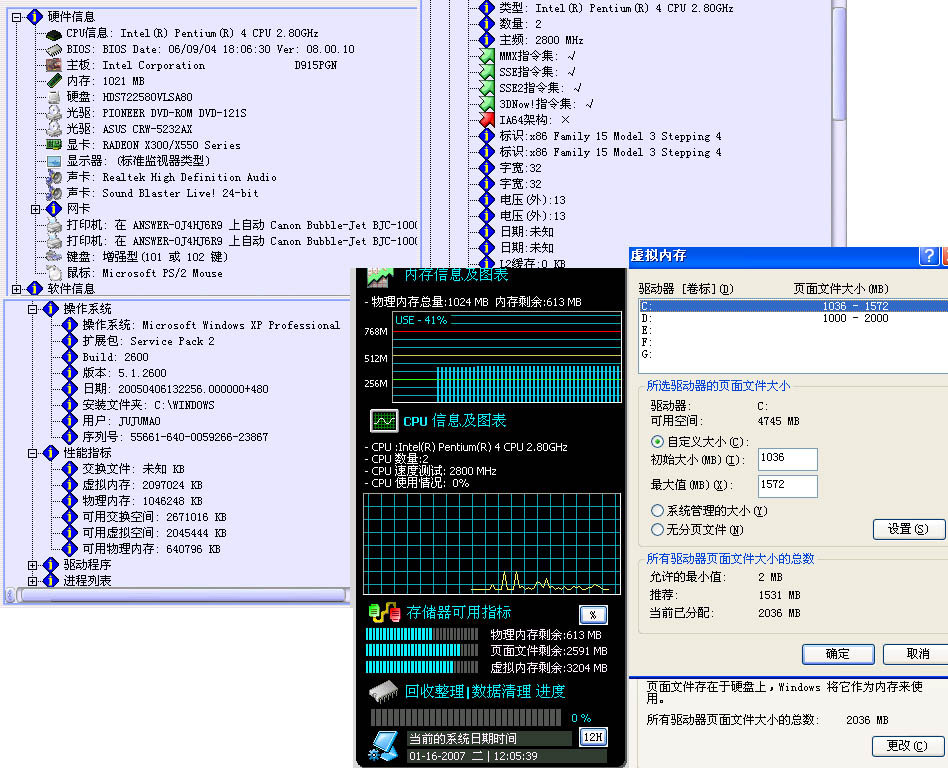Select the 虚拟内存剩余:3204 MB readout
The width and height of the screenshot is (948, 768).
pyautogui.click(x=549, y=668)
